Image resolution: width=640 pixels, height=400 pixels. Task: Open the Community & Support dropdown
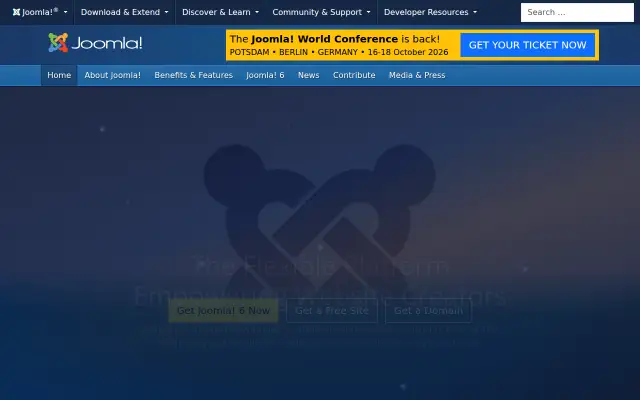point(321,12)
